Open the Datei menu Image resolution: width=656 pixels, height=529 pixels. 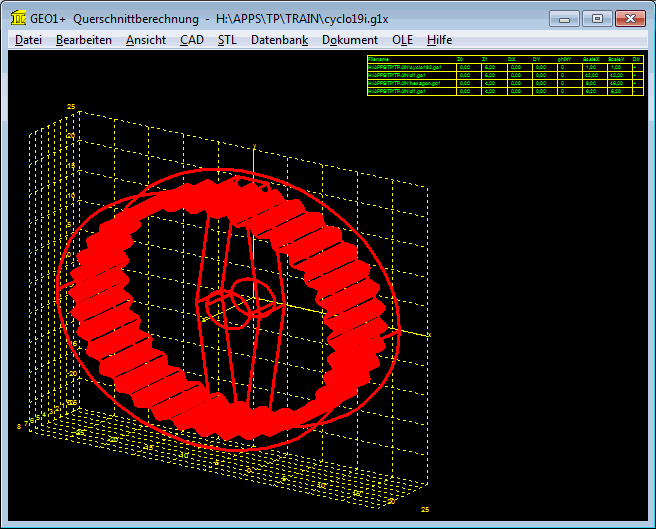pos(28,40)
